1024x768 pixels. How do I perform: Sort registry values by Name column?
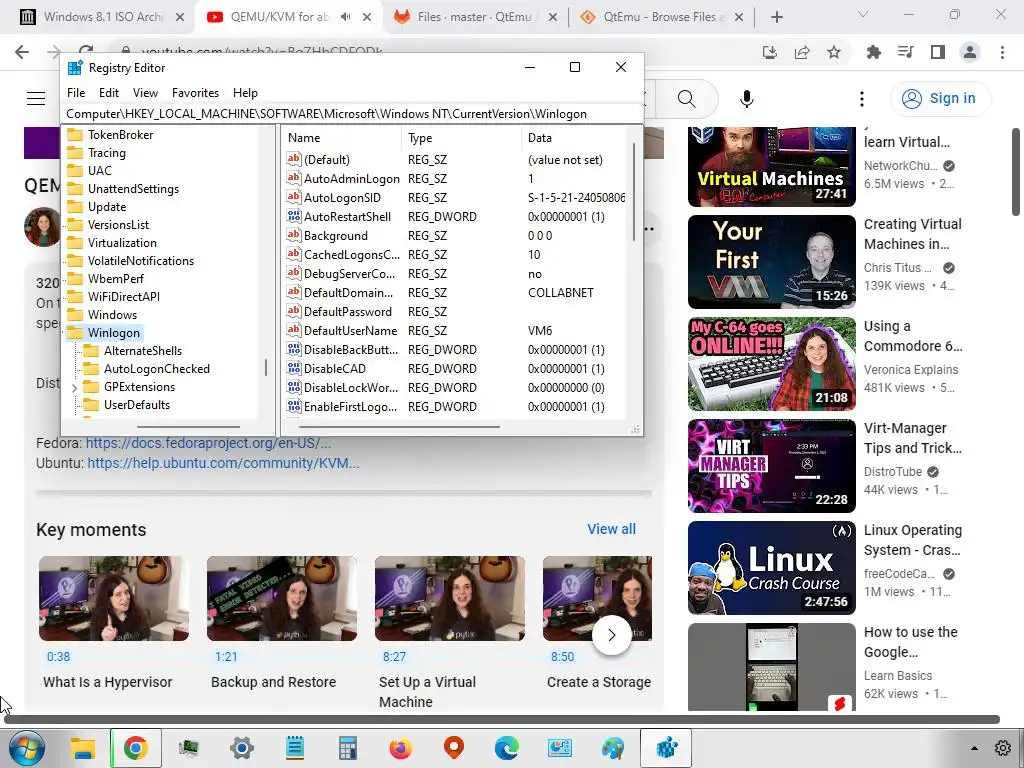[x=342, y=138]
